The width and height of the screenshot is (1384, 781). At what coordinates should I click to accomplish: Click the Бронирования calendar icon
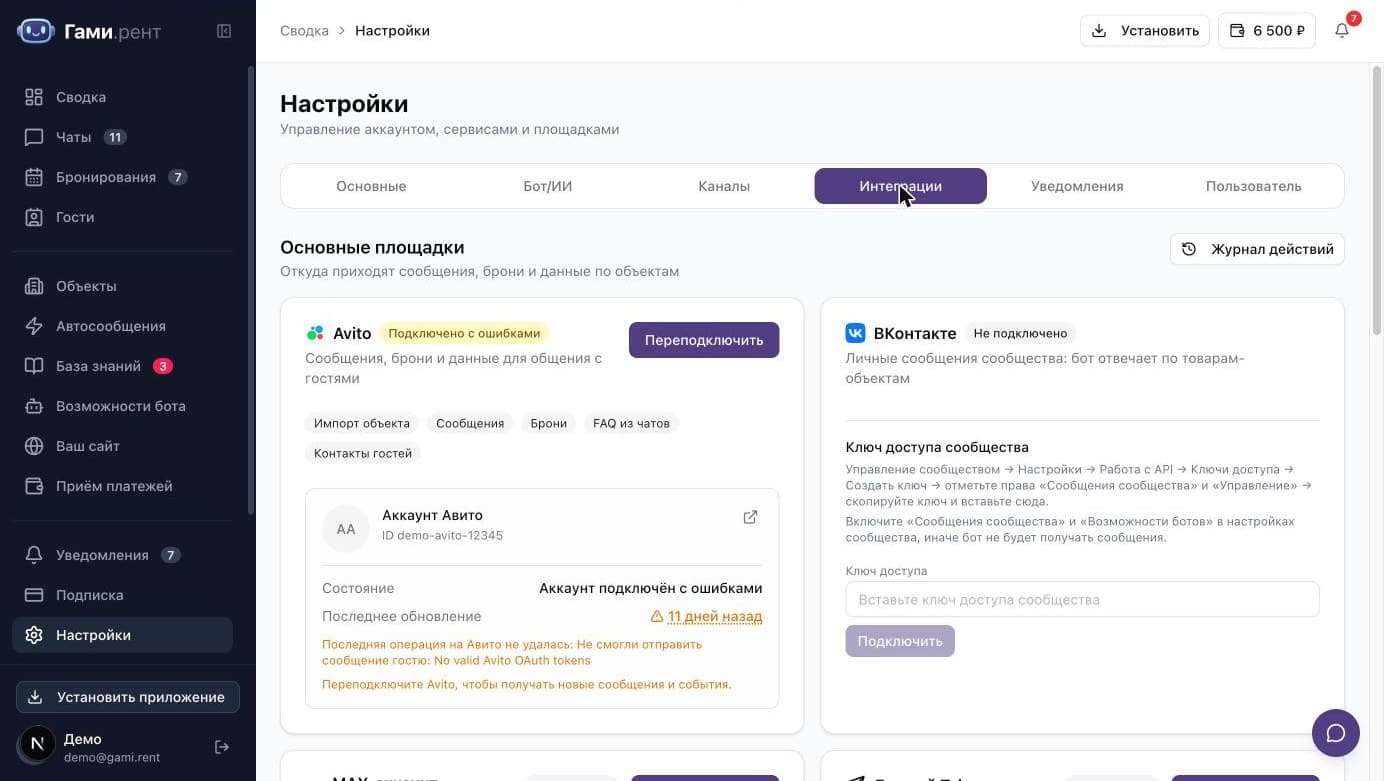click(34, 177)
